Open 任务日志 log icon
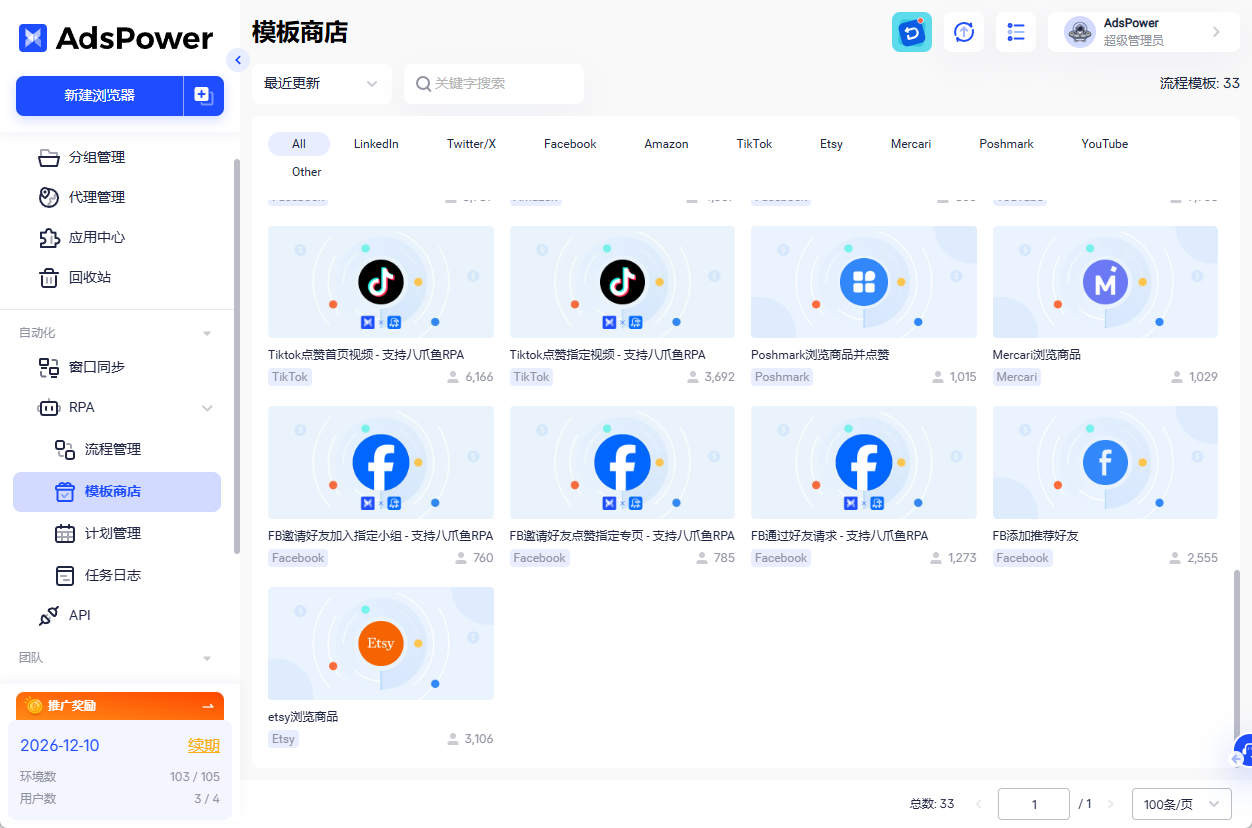Screen dimensions: 1252x828 click(65, 575)
